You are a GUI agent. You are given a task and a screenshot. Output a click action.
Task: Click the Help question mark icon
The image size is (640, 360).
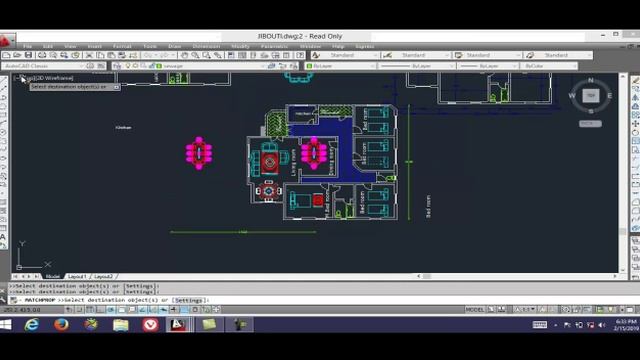(300, 55)
